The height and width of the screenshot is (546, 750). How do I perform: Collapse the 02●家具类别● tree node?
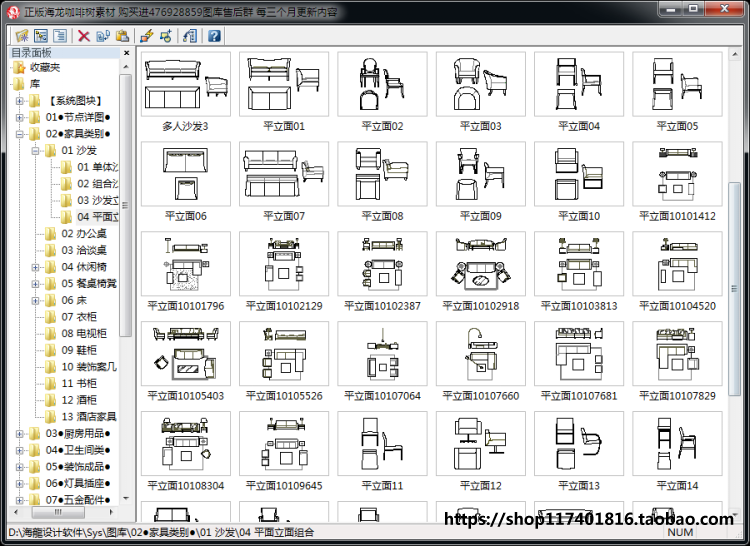coord(20,134)
